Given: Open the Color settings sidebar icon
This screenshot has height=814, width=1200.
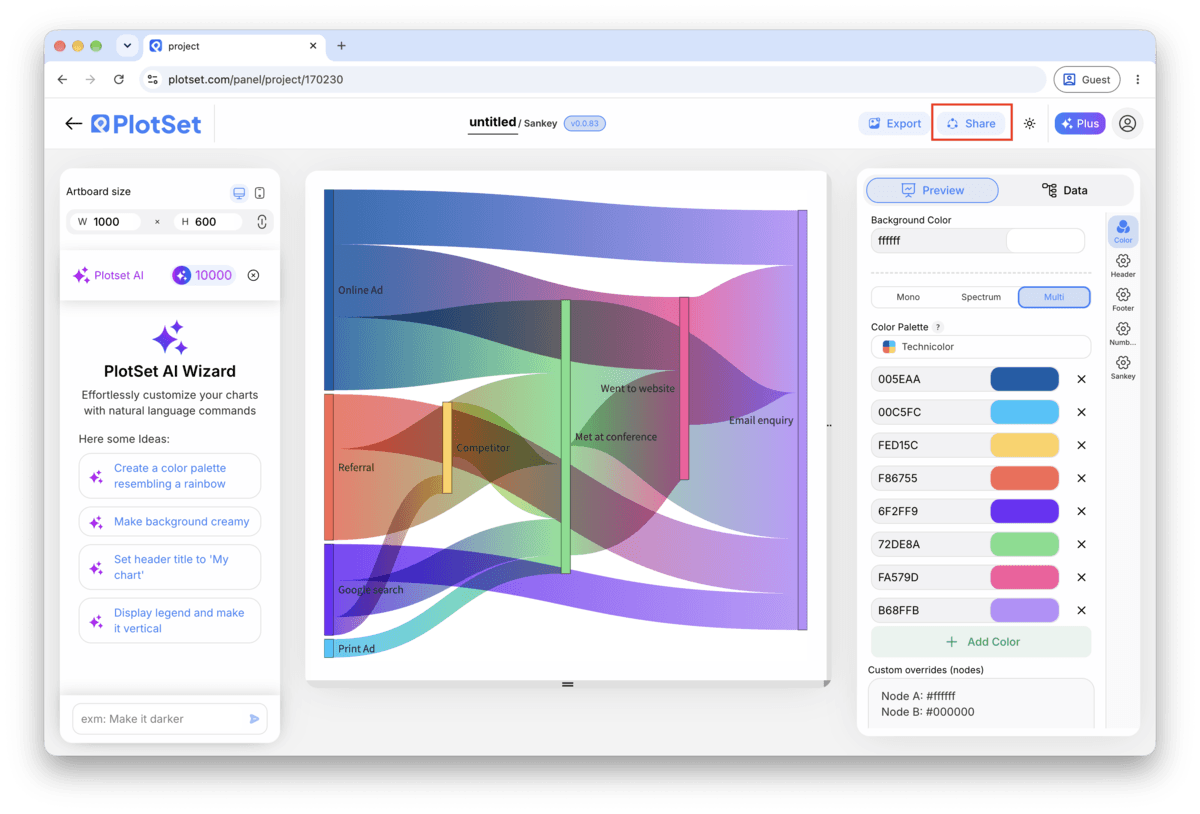Looking at the screenshot, I should [1123, 231].
